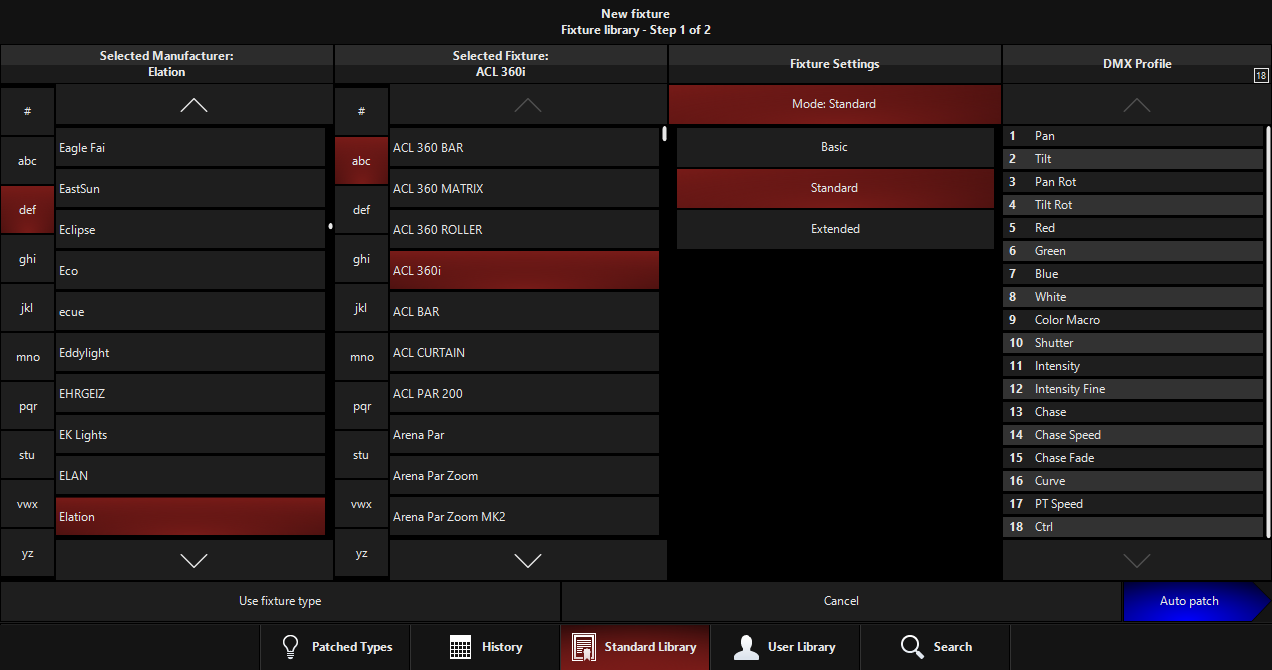
Task: Select the ecue manufacturer
Action: pos(190,311)
